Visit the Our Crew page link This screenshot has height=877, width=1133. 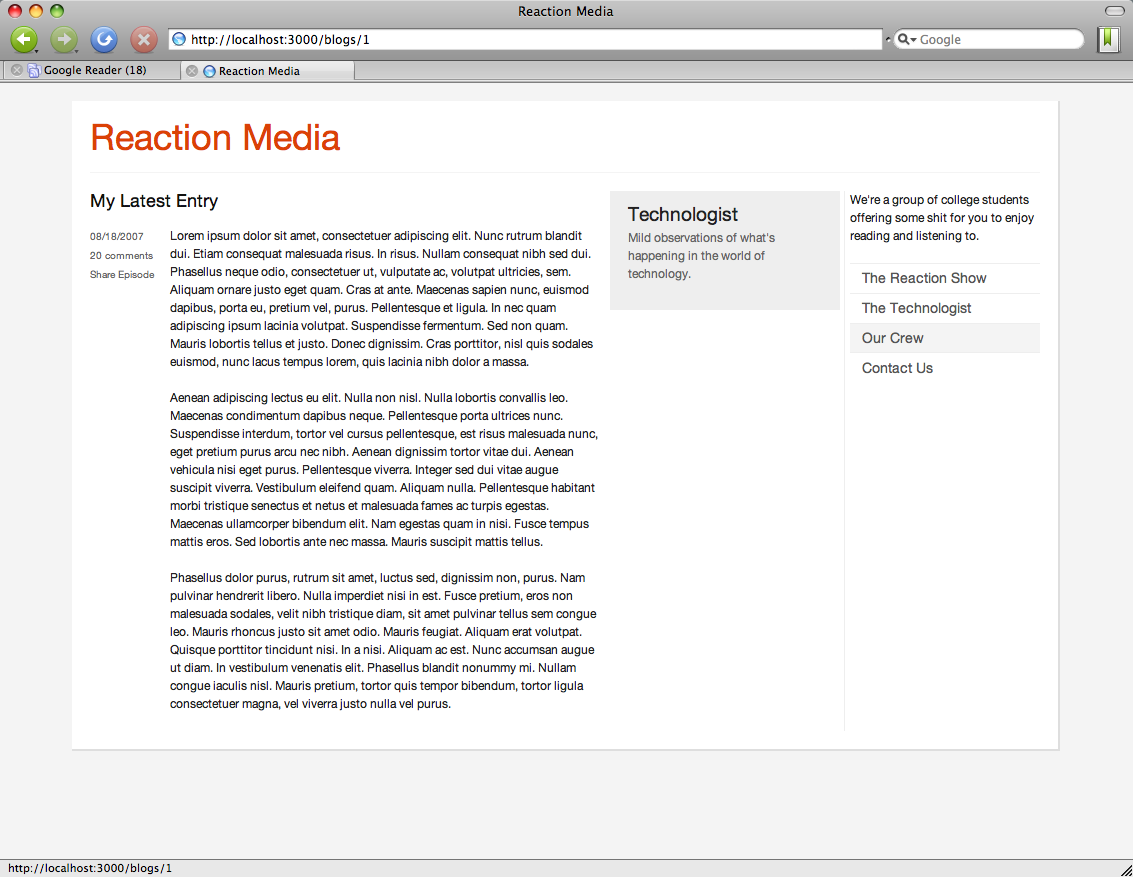(892, 338)
